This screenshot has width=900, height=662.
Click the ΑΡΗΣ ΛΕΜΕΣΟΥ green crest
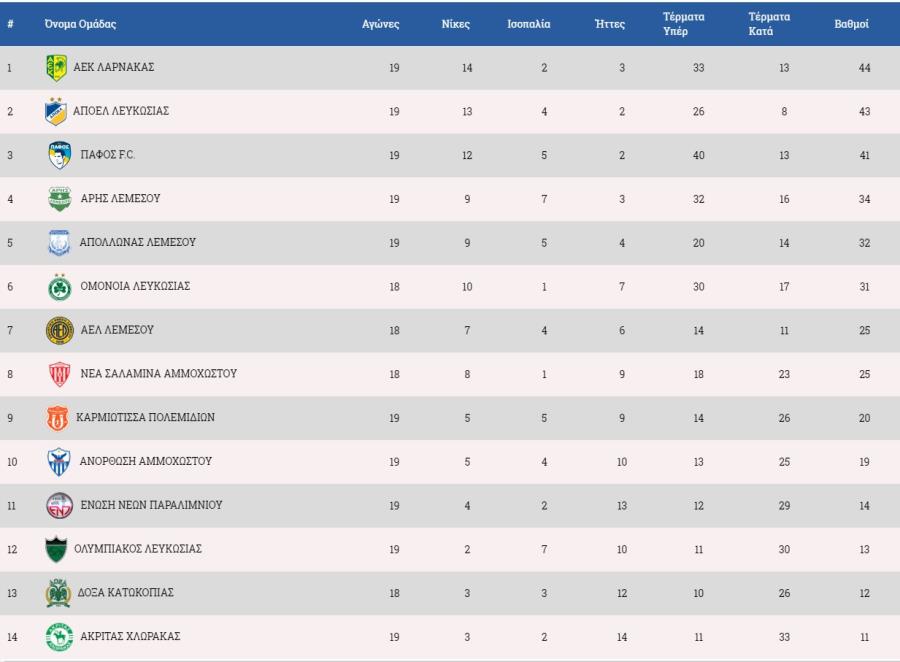pos(60,199)
